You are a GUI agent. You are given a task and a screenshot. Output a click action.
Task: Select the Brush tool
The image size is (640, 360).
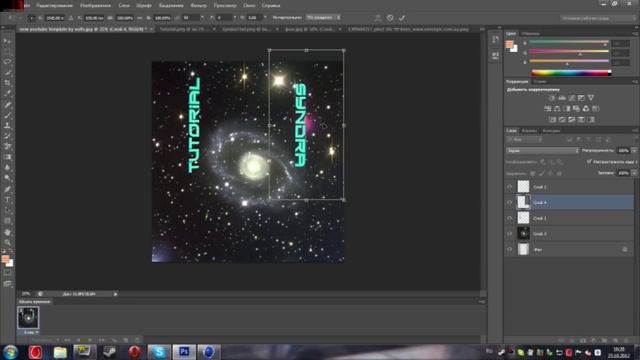[7, 115]
